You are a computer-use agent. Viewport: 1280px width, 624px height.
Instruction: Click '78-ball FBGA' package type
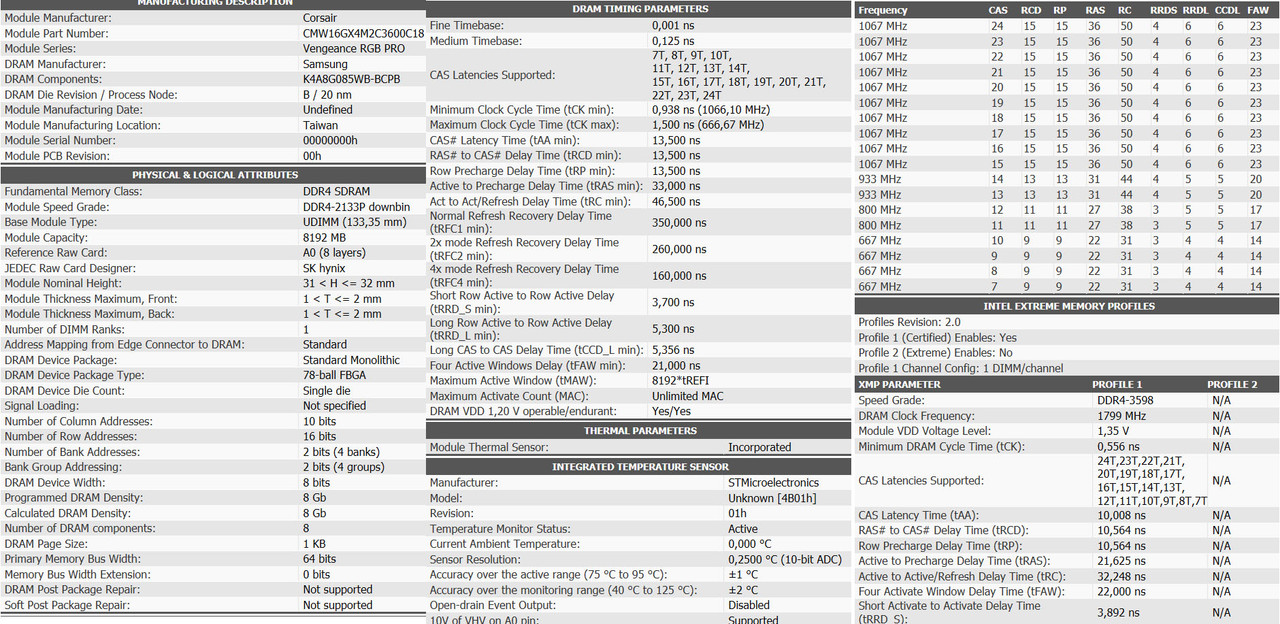click(335, 375)
